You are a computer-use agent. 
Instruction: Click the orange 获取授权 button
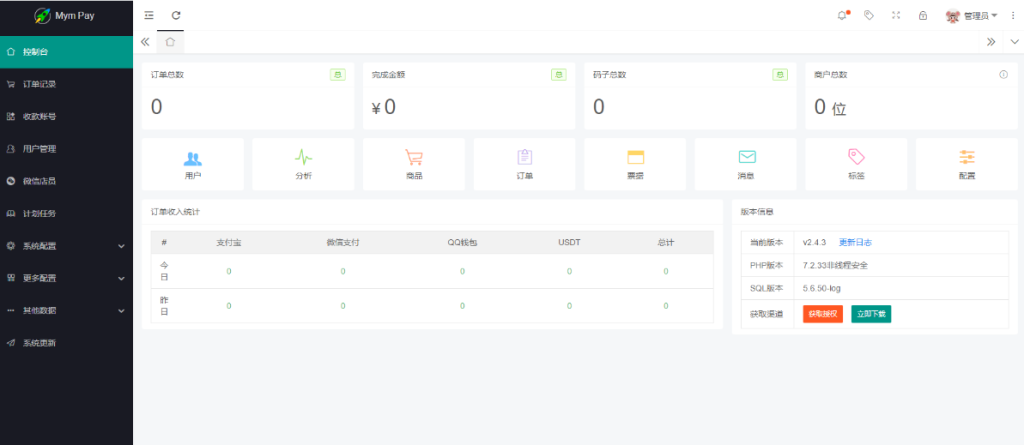point(821,314)
